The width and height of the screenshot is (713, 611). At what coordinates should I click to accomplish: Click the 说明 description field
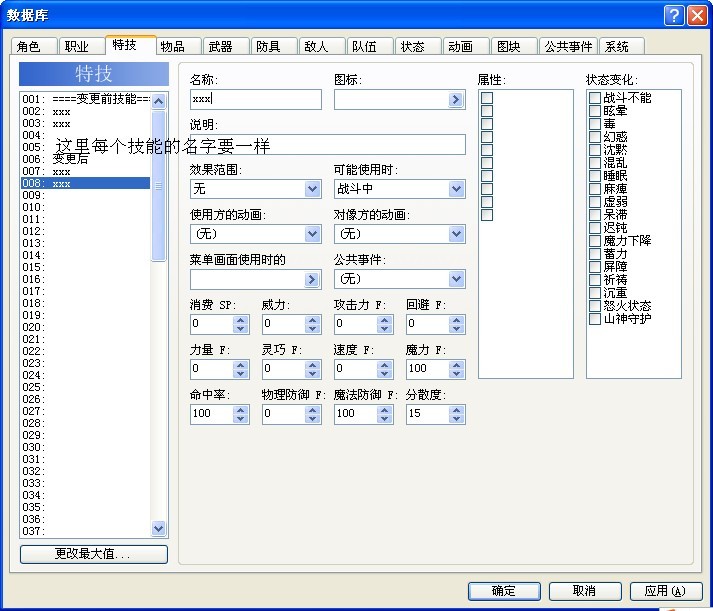click(x=327, y=145)
